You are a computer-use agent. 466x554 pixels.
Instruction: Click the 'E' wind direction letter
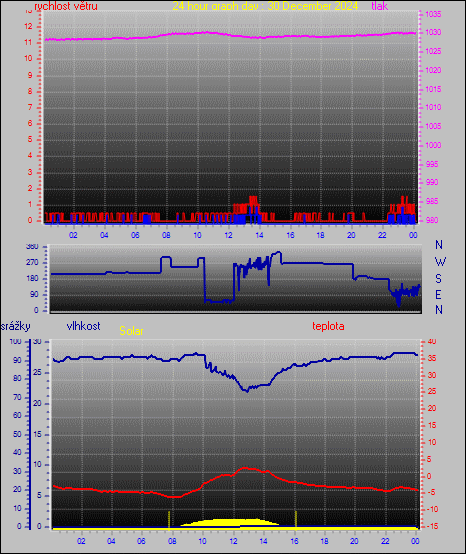click(438, 295)
